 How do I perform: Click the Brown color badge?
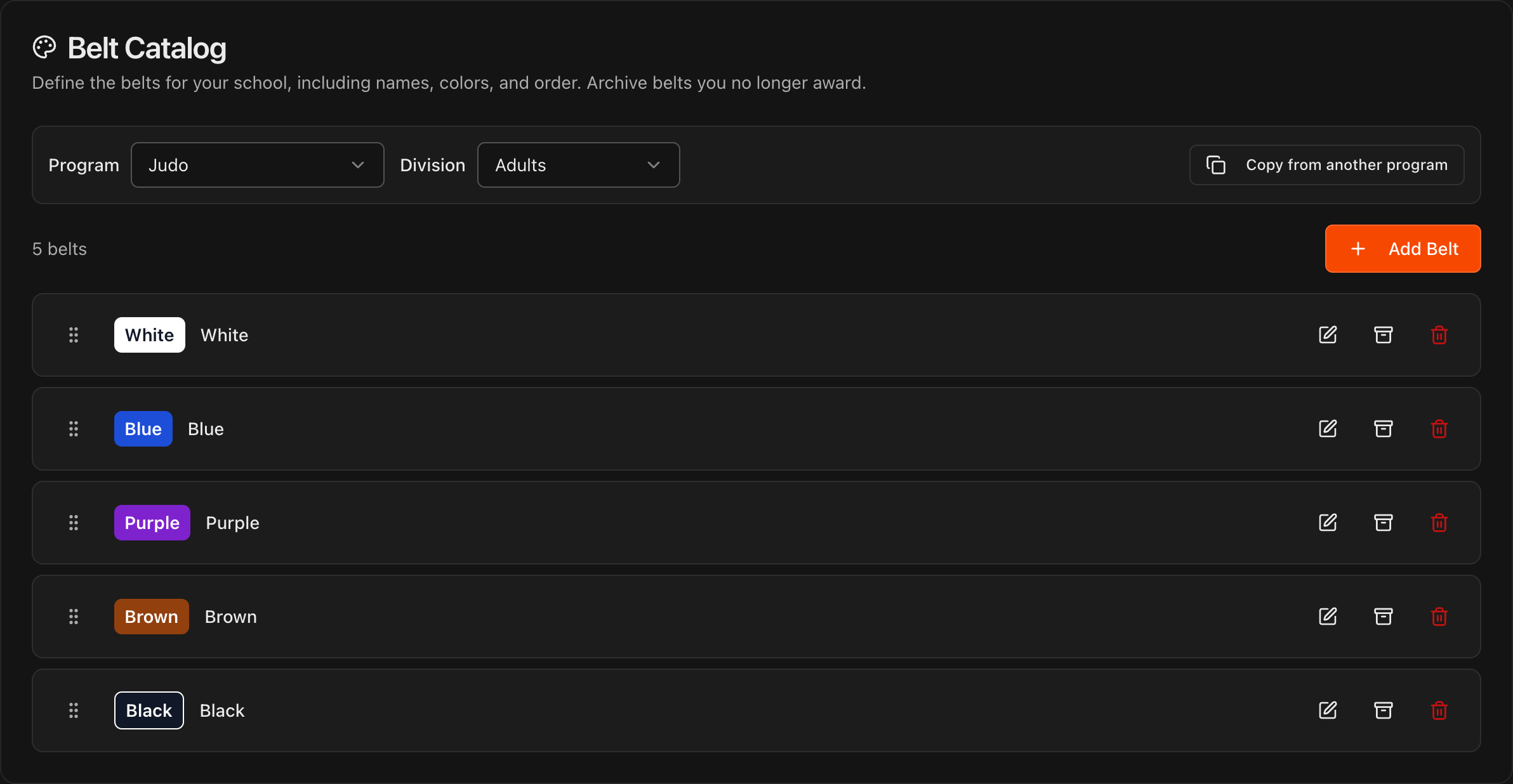click(x=152, y=617)
